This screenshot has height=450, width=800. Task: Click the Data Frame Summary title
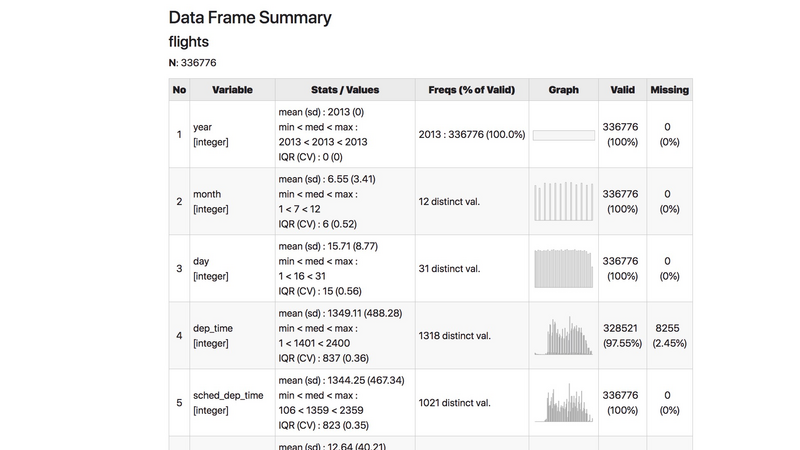coord(249,18)
